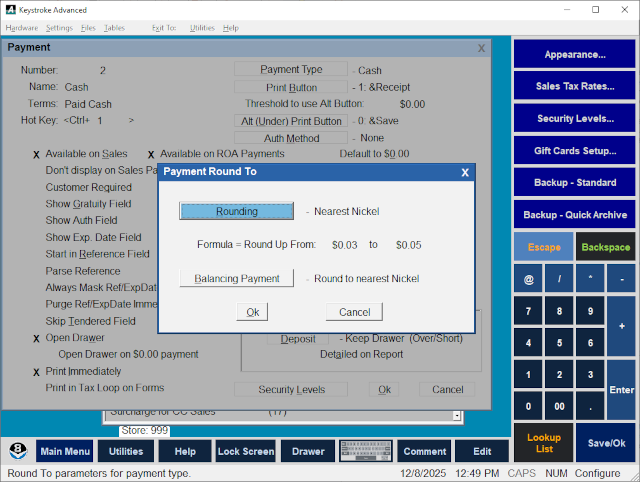Viewport: 640px width, 482px height.
Task: Tap keypad digit 8
Action: [x=559, y=311]
